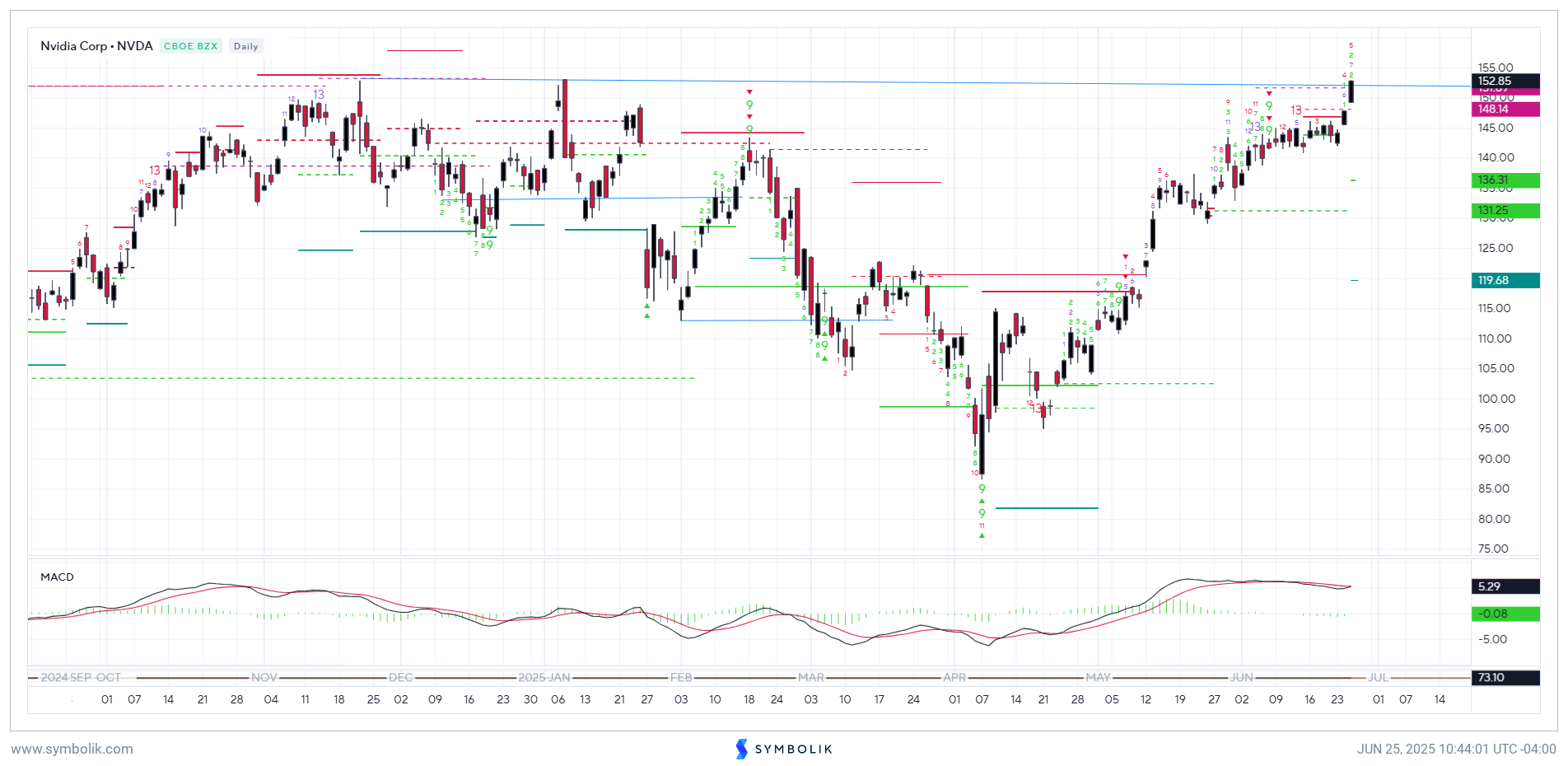Click the 17 date label under MAR
This screenshot has width=1568, height=766.
tap(880, 699)
